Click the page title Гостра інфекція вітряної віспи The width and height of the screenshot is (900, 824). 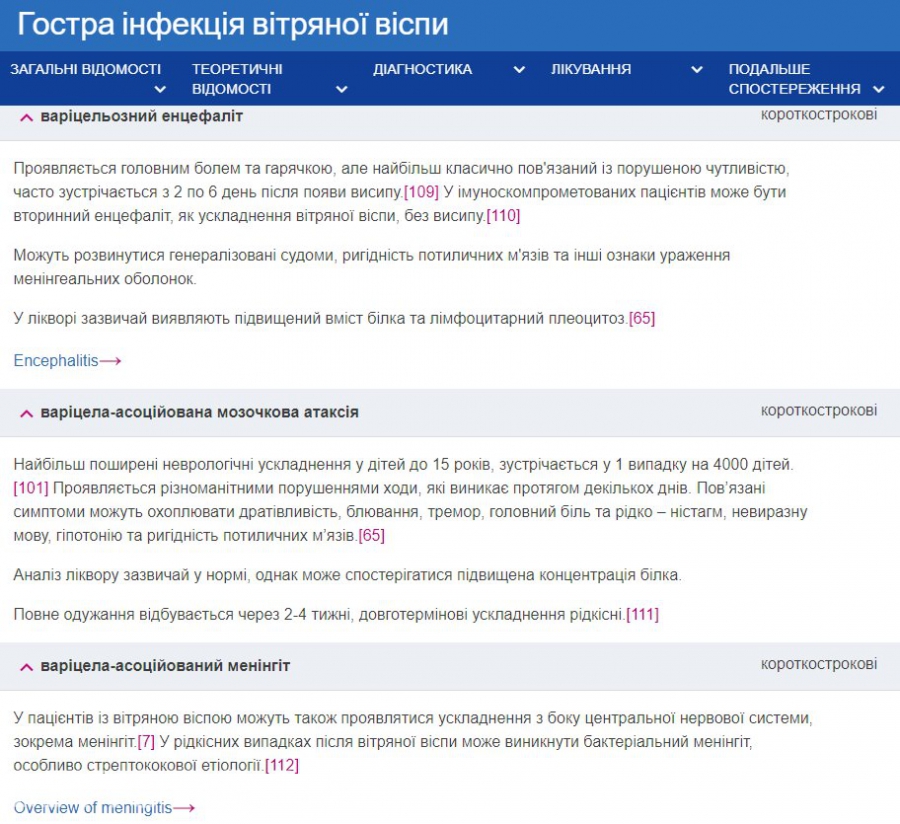point(233,25)
